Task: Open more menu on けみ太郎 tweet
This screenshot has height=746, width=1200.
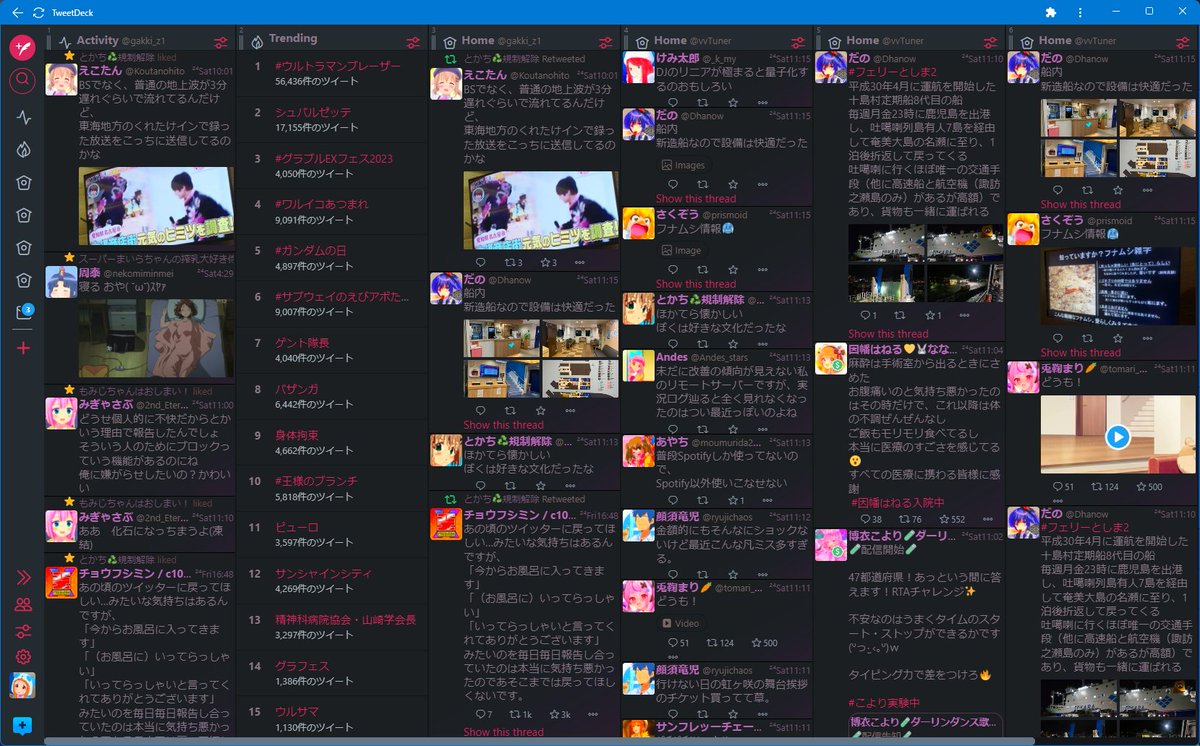Action: [x=764, y=102]
